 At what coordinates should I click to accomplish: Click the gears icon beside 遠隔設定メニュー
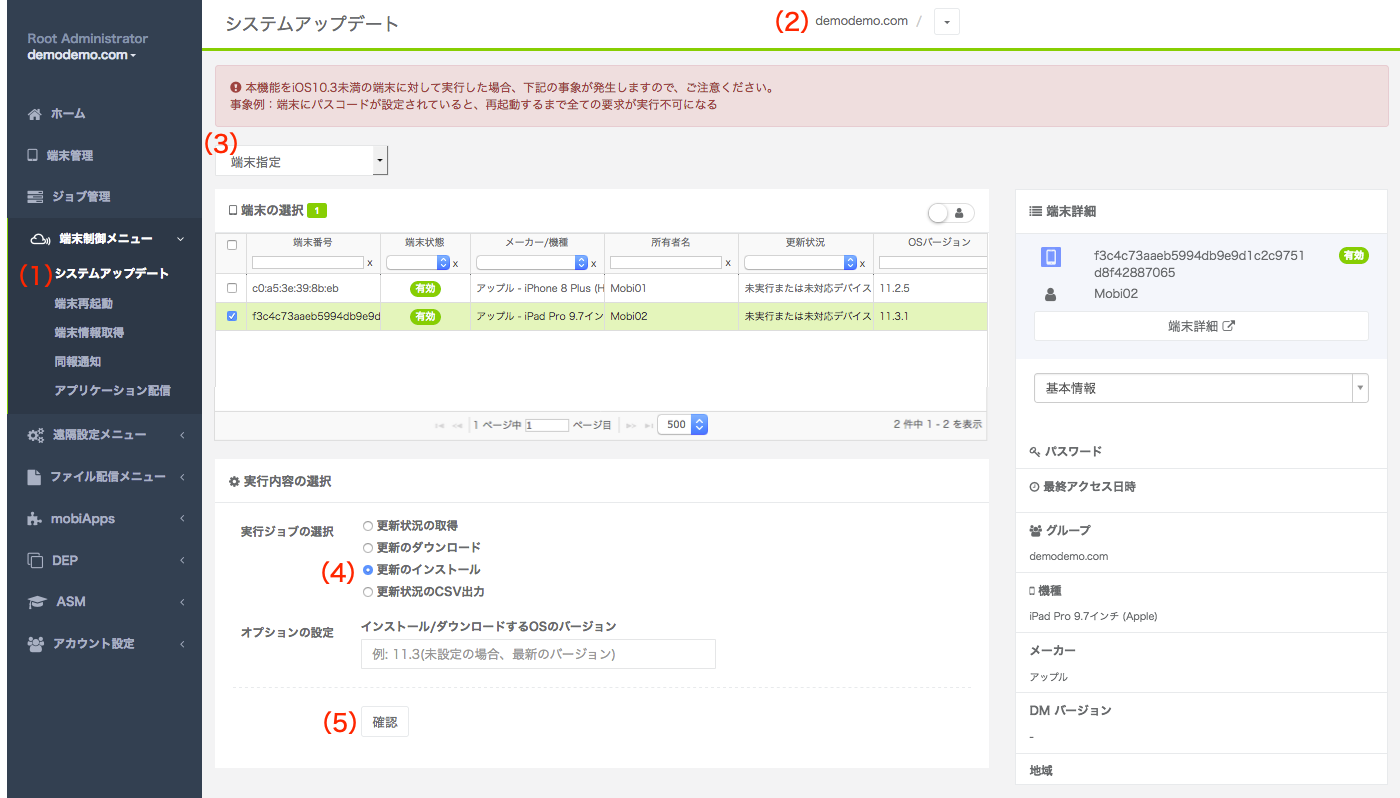36,435
